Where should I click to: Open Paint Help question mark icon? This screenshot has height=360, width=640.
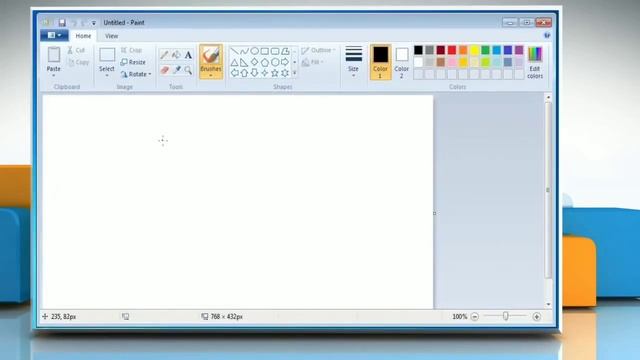pyautogui.click(x=547, y=36)
